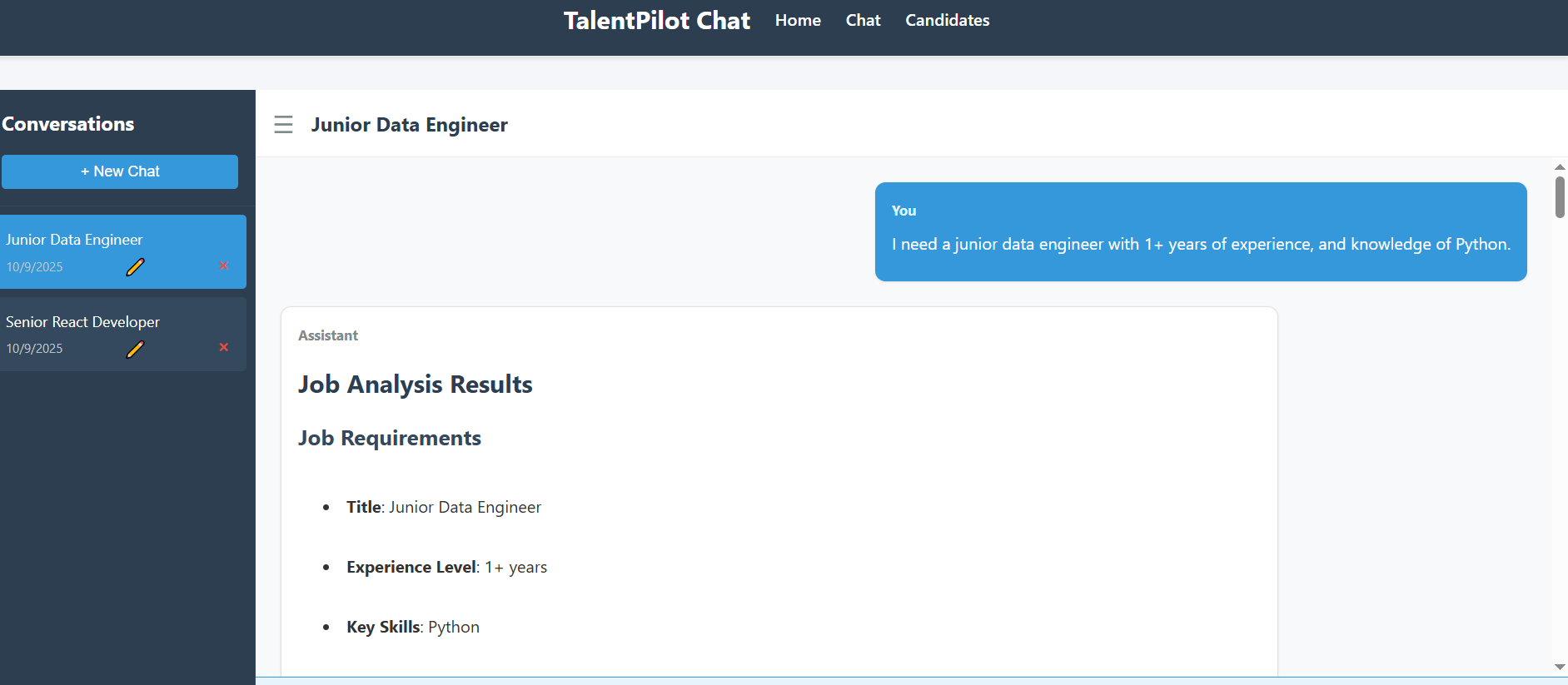Viewport: 1568px width, 685px height.
Task: Click the Job Analysis Results heading
Action: (x=416, y=385)
